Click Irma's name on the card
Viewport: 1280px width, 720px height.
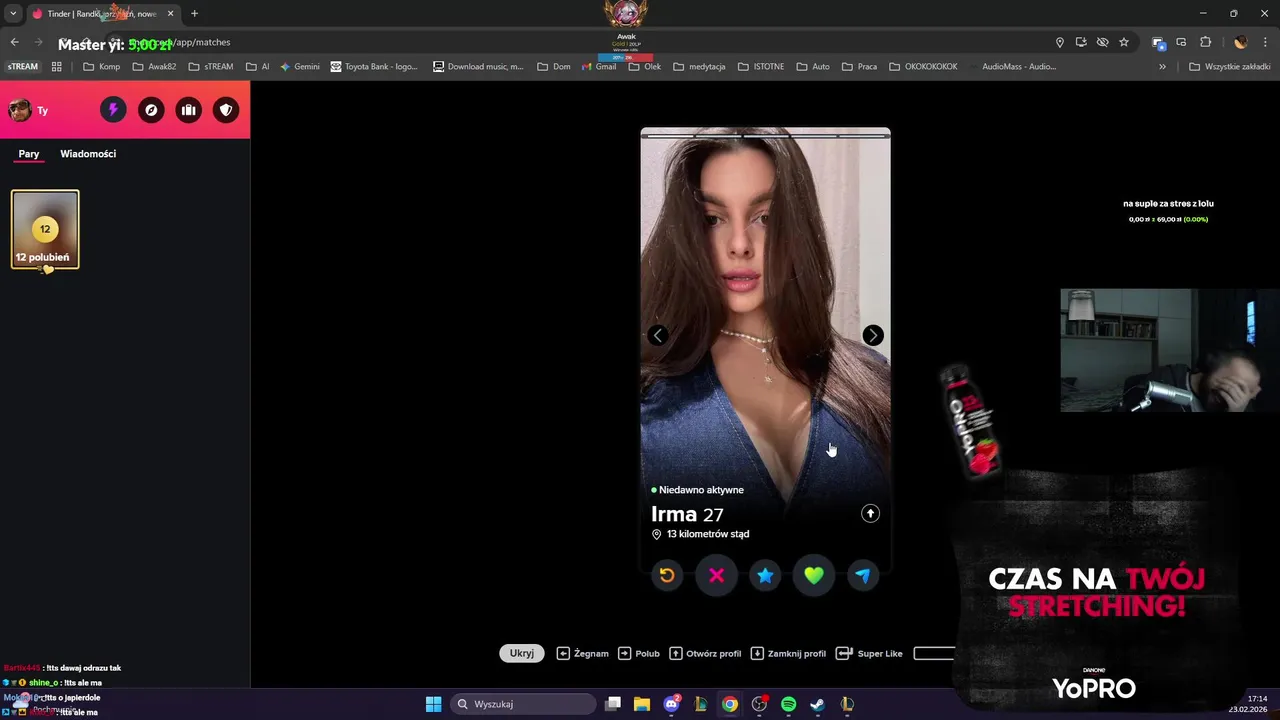tap(674, 514)
